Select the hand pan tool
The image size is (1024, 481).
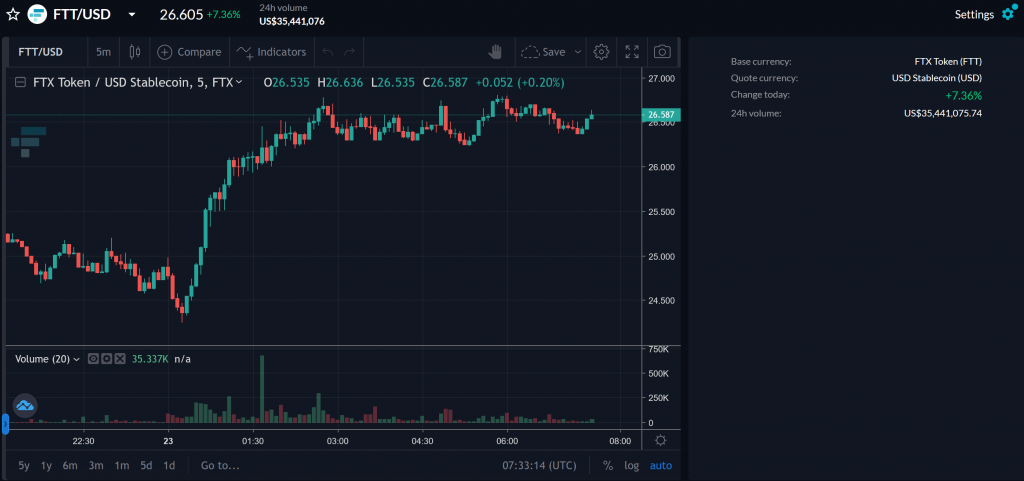tap(495, 52)
